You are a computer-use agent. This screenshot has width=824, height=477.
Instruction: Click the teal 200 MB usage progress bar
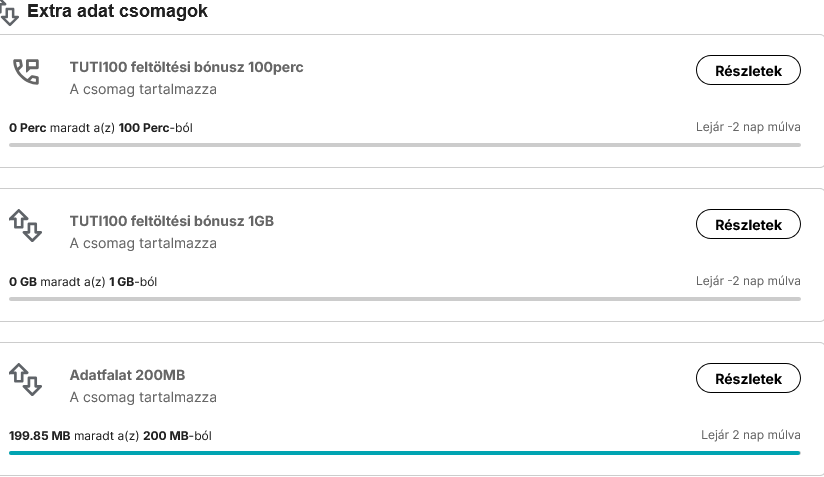pos(404,453)
